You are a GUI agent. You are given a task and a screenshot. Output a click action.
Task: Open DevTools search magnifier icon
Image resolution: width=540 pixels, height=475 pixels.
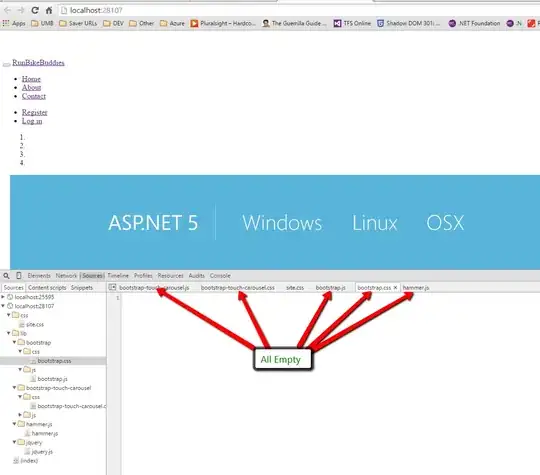coord(6,276)
